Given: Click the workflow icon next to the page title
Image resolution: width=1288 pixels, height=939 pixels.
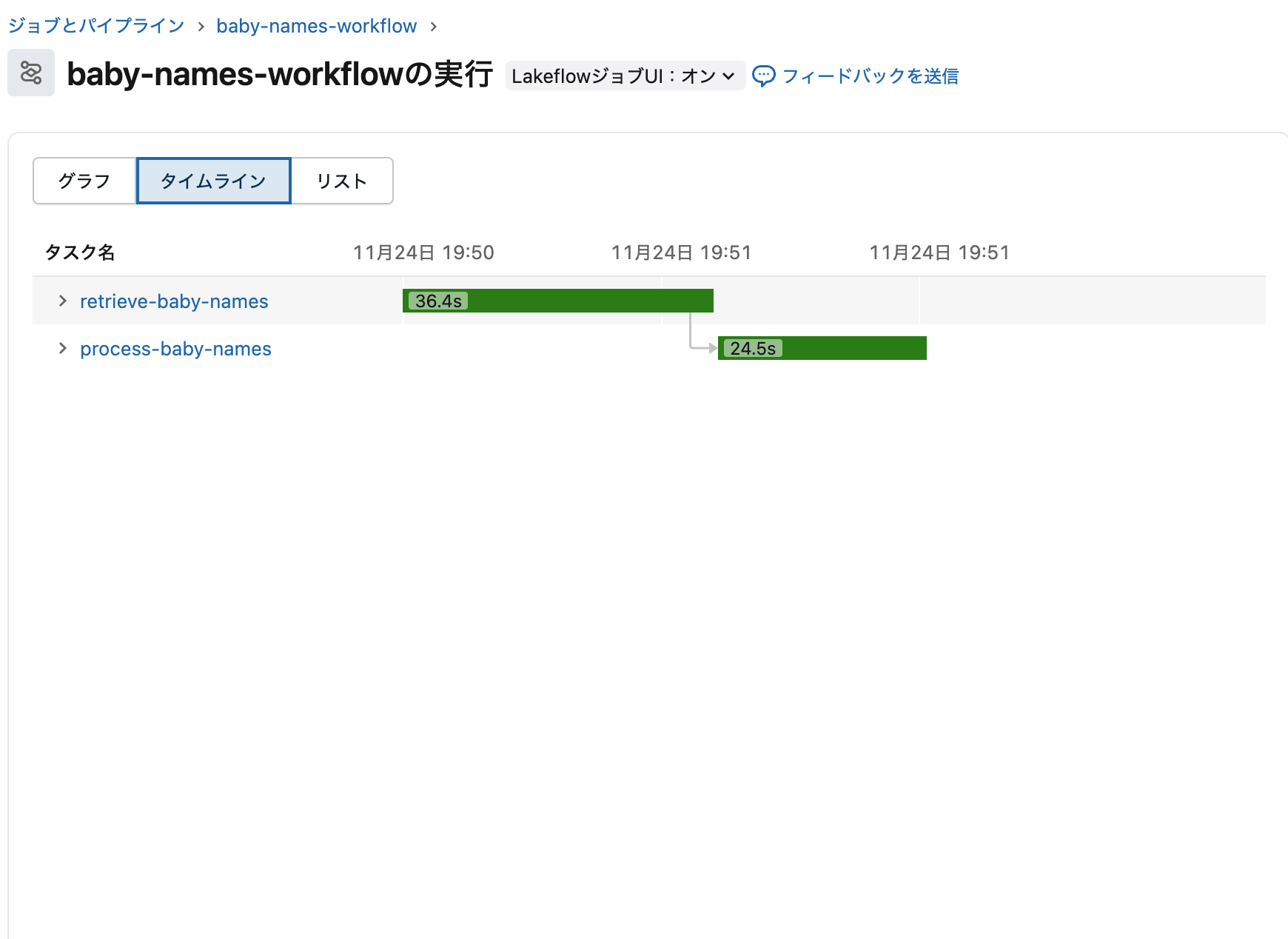Looking at the screenshot, I should tap(31, 74).
